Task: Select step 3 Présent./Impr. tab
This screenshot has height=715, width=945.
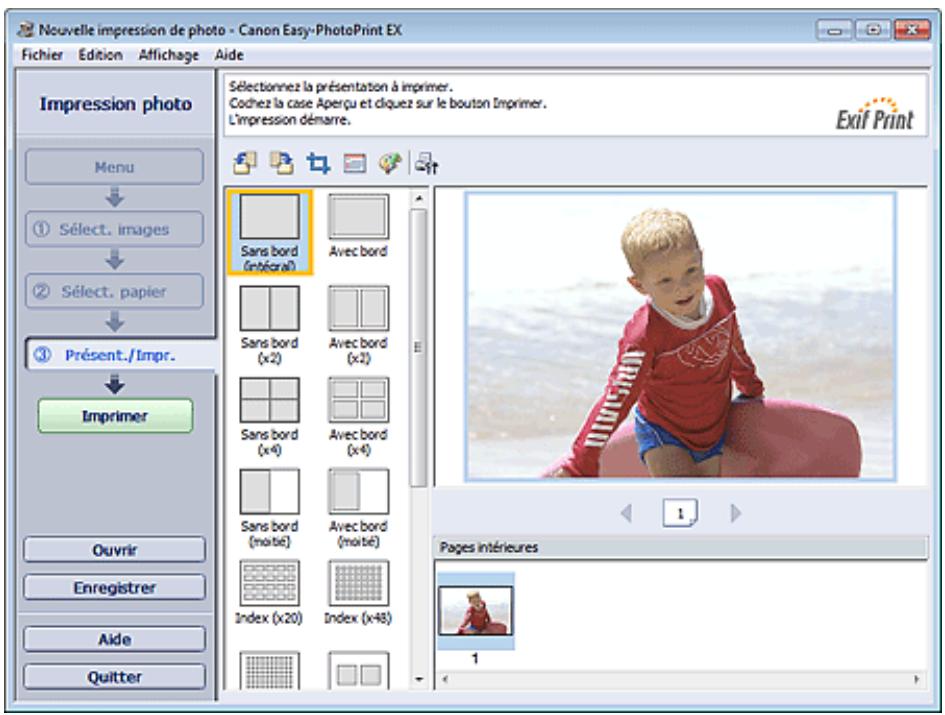Action: [119, 354]
